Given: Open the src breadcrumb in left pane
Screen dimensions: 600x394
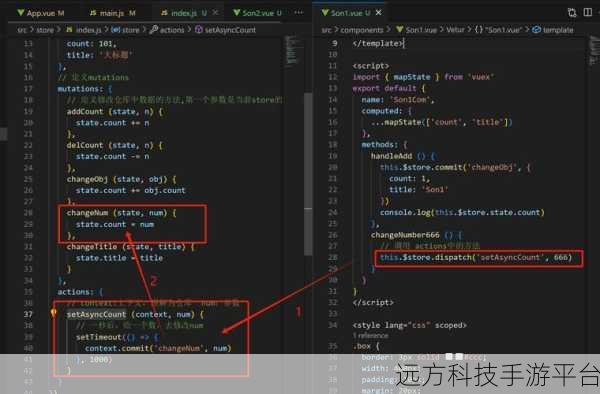Looking at the screenshot, I should (x=21, y=30).
